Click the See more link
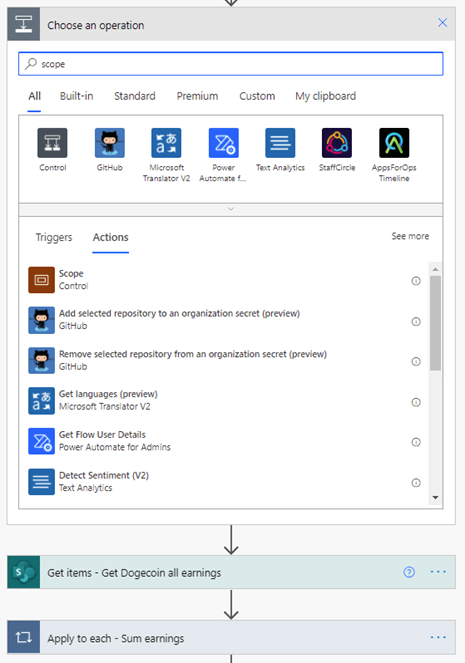The image size is (465, 663). pos(410,236)
